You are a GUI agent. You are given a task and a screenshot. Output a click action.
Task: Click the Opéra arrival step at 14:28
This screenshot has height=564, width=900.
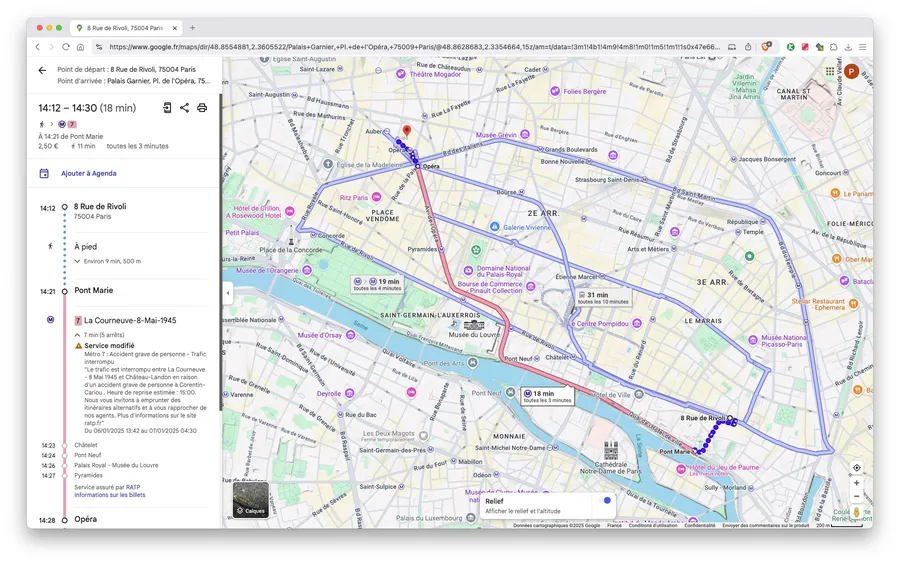pos(86,519)
